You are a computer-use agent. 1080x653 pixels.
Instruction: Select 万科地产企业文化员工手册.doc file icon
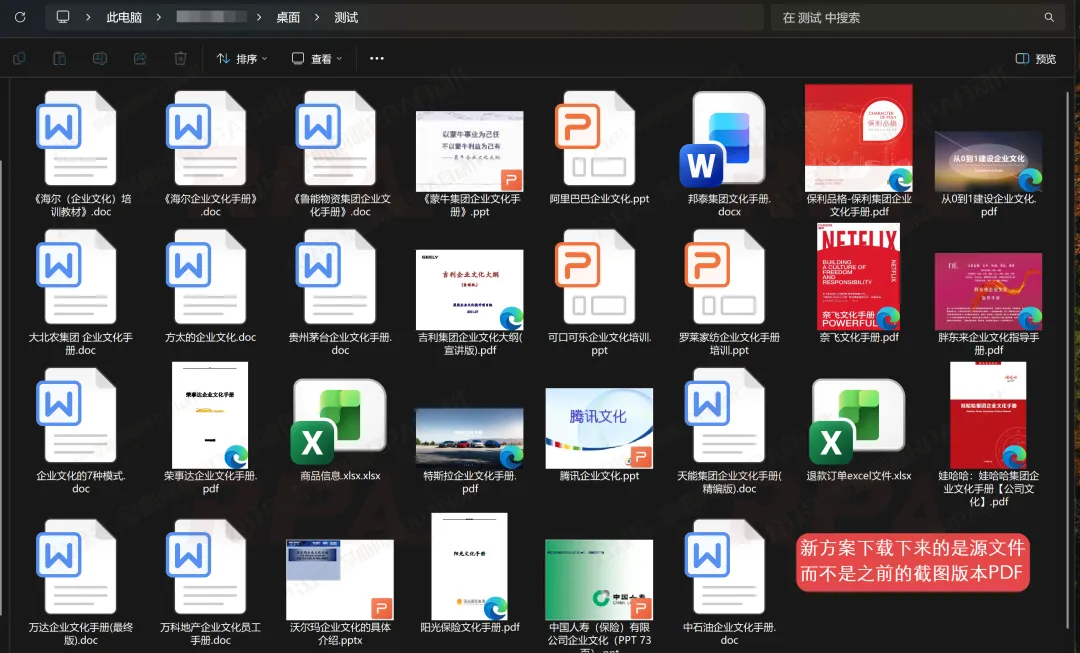pyautogui.click(x=205, y=567)
